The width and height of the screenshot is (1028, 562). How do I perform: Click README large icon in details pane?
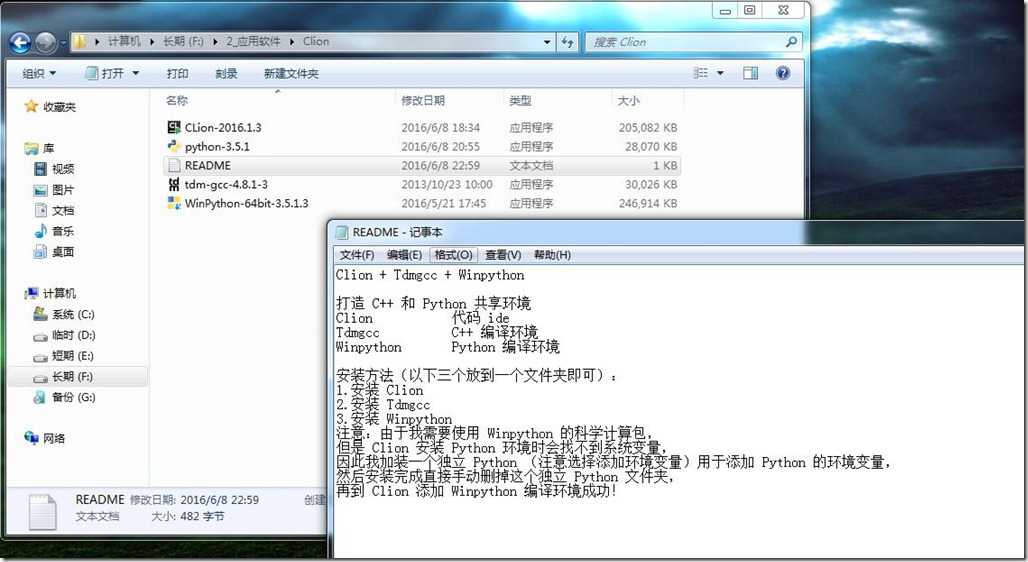coord(43,512)
